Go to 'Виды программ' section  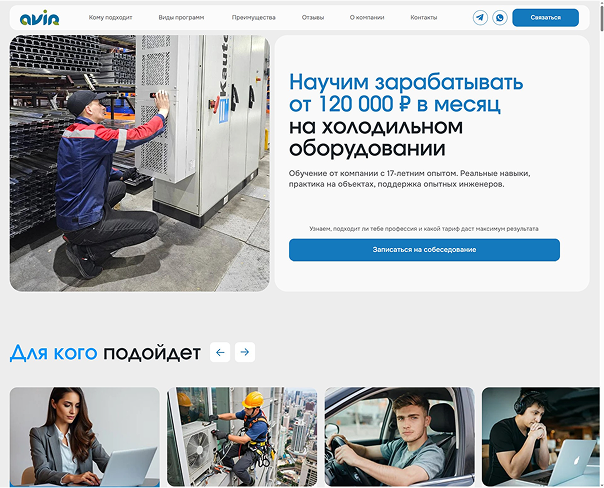click(x=181, y=18)
